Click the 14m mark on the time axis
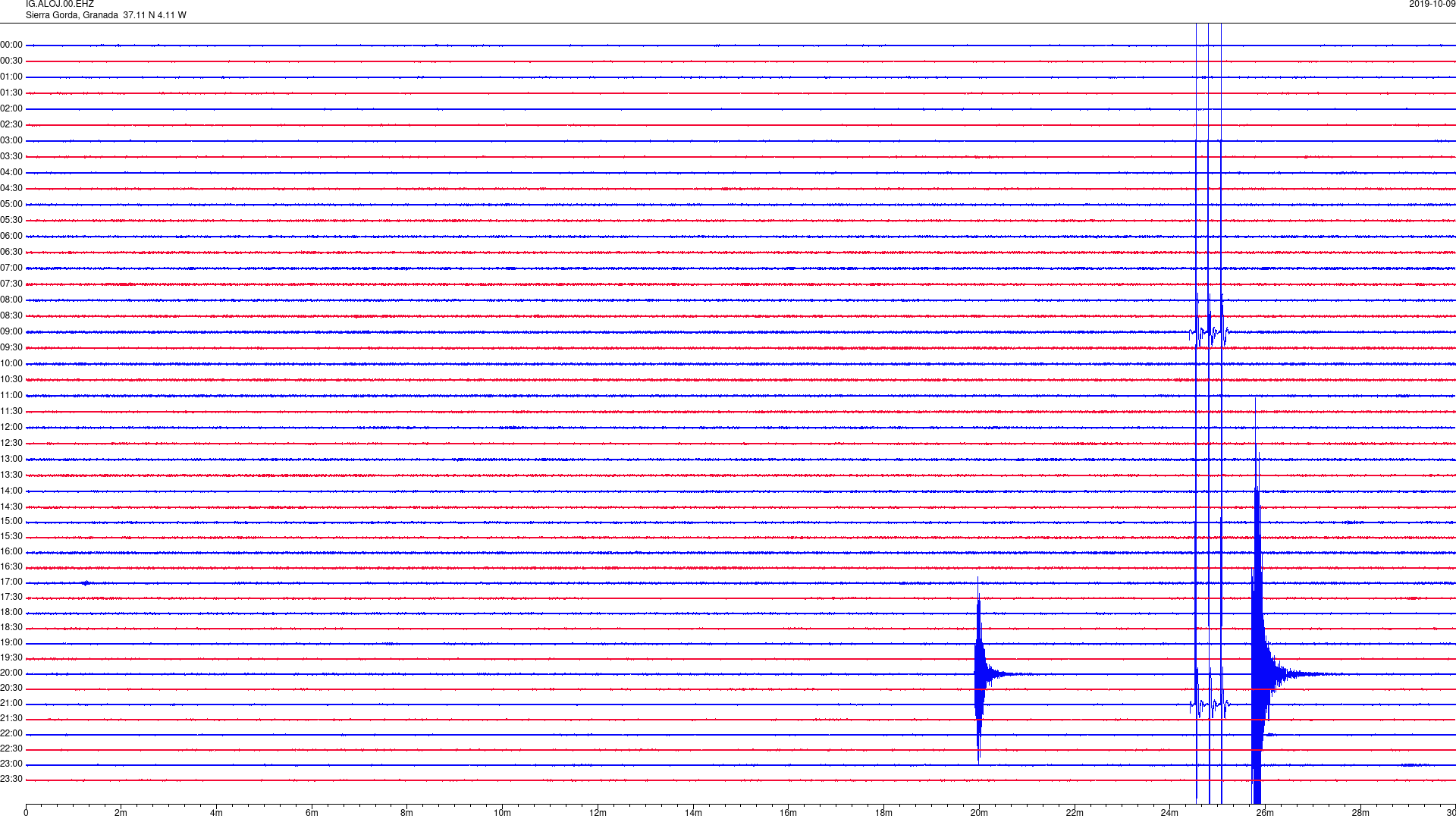The width and height of the screenshot is (1456, 819). point(693,813)
